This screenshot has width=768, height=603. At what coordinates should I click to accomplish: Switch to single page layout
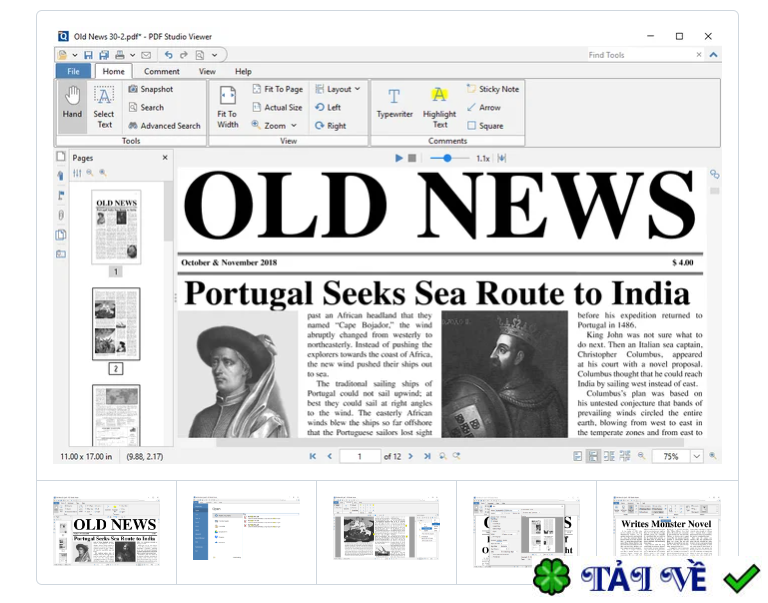[577, 456]
